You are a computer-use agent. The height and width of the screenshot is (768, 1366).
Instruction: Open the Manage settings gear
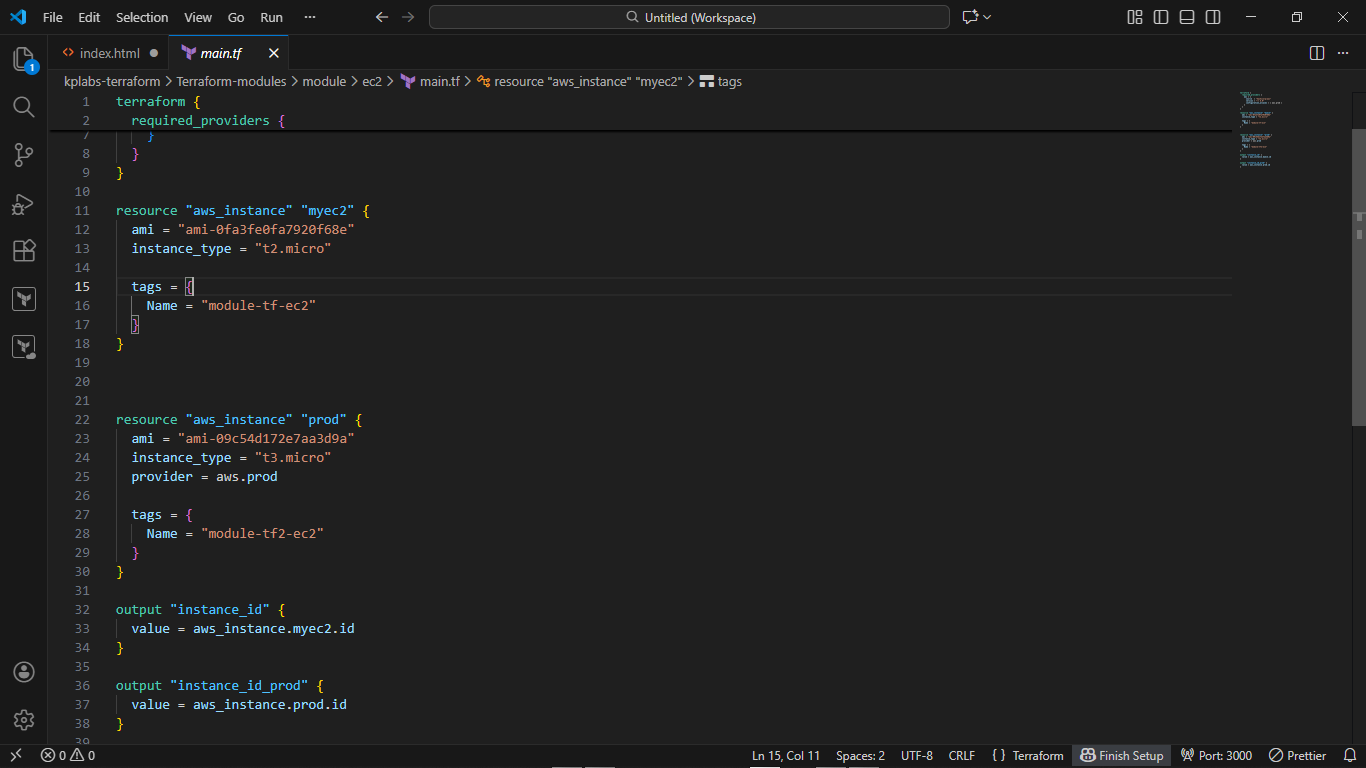click(24, 719)
